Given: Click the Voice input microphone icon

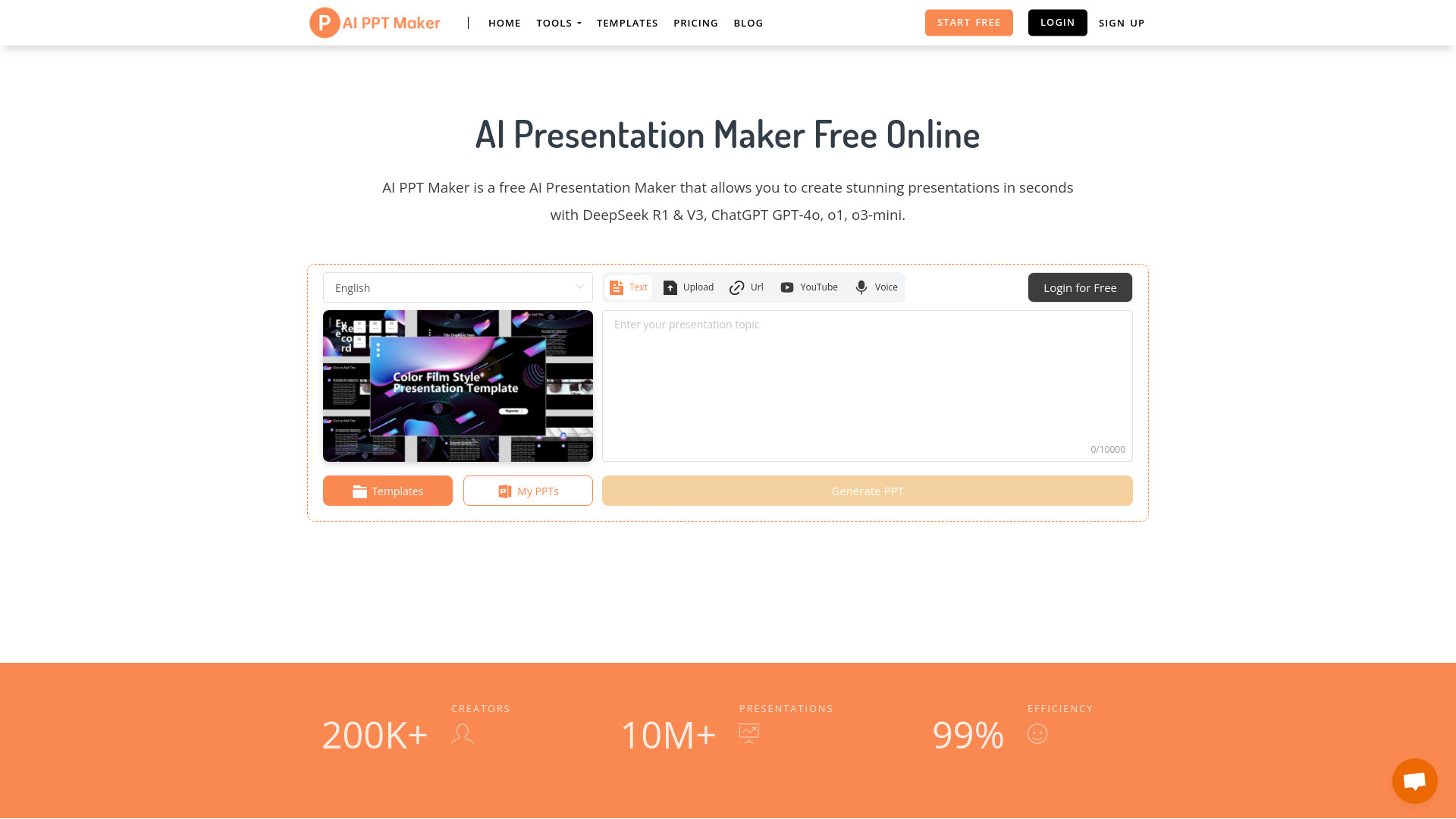Looking at the screenshot, I should (x=861, y=287).
